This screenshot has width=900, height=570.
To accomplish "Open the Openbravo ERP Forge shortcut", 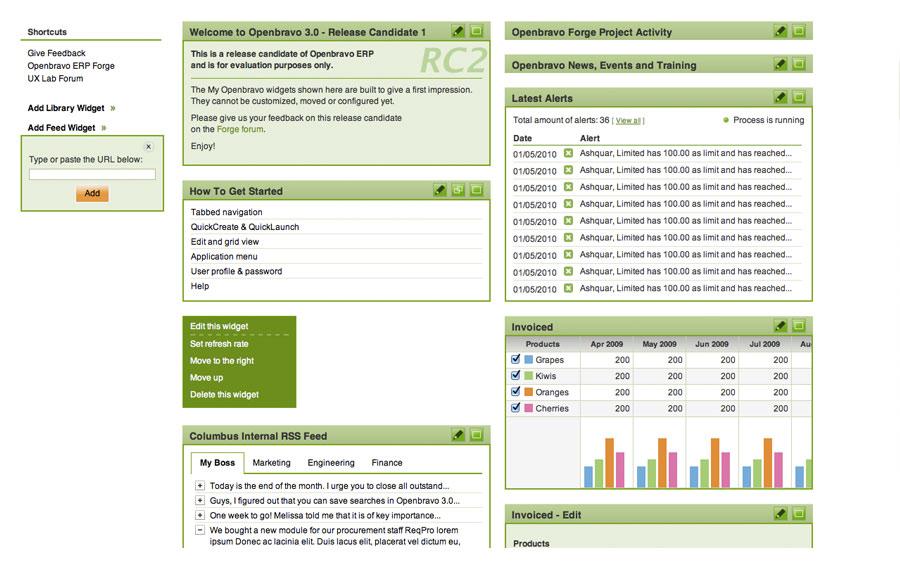I will pyautogui.click(x=71, y=65).
